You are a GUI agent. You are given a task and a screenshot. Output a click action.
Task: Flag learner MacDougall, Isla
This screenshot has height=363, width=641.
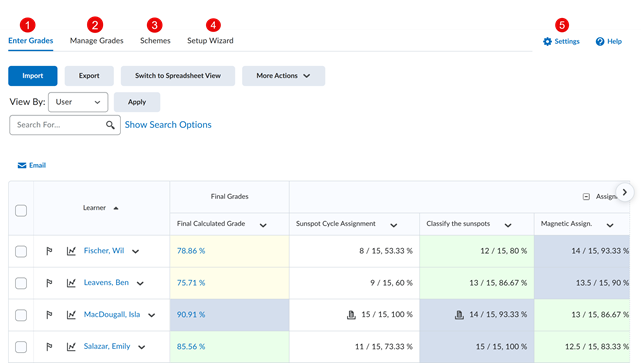49,314
